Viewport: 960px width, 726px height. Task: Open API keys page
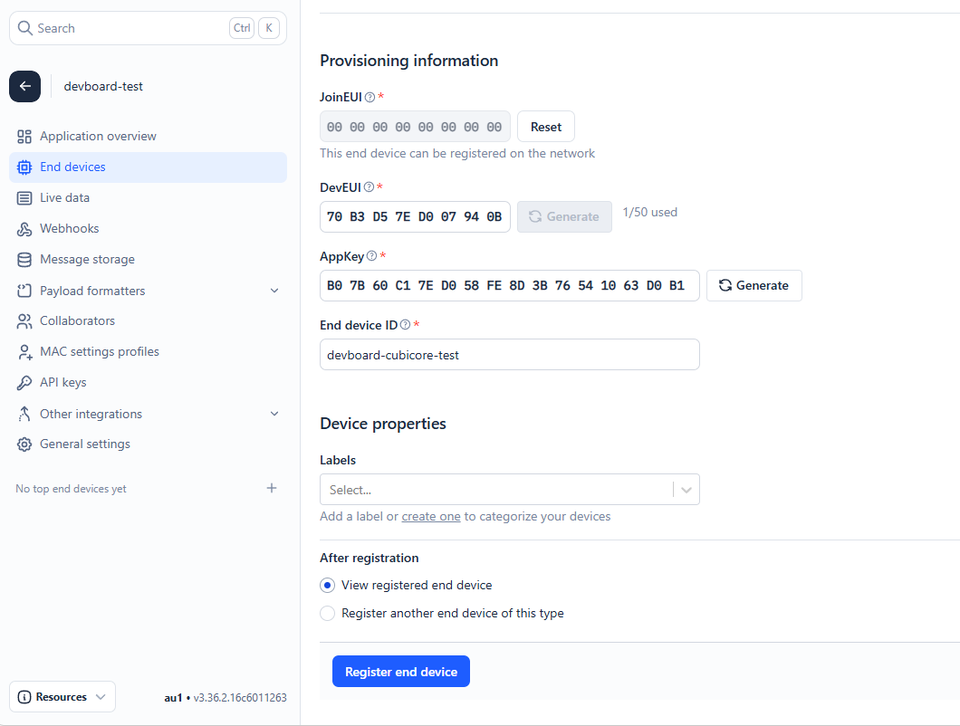[x=148, y=383]
